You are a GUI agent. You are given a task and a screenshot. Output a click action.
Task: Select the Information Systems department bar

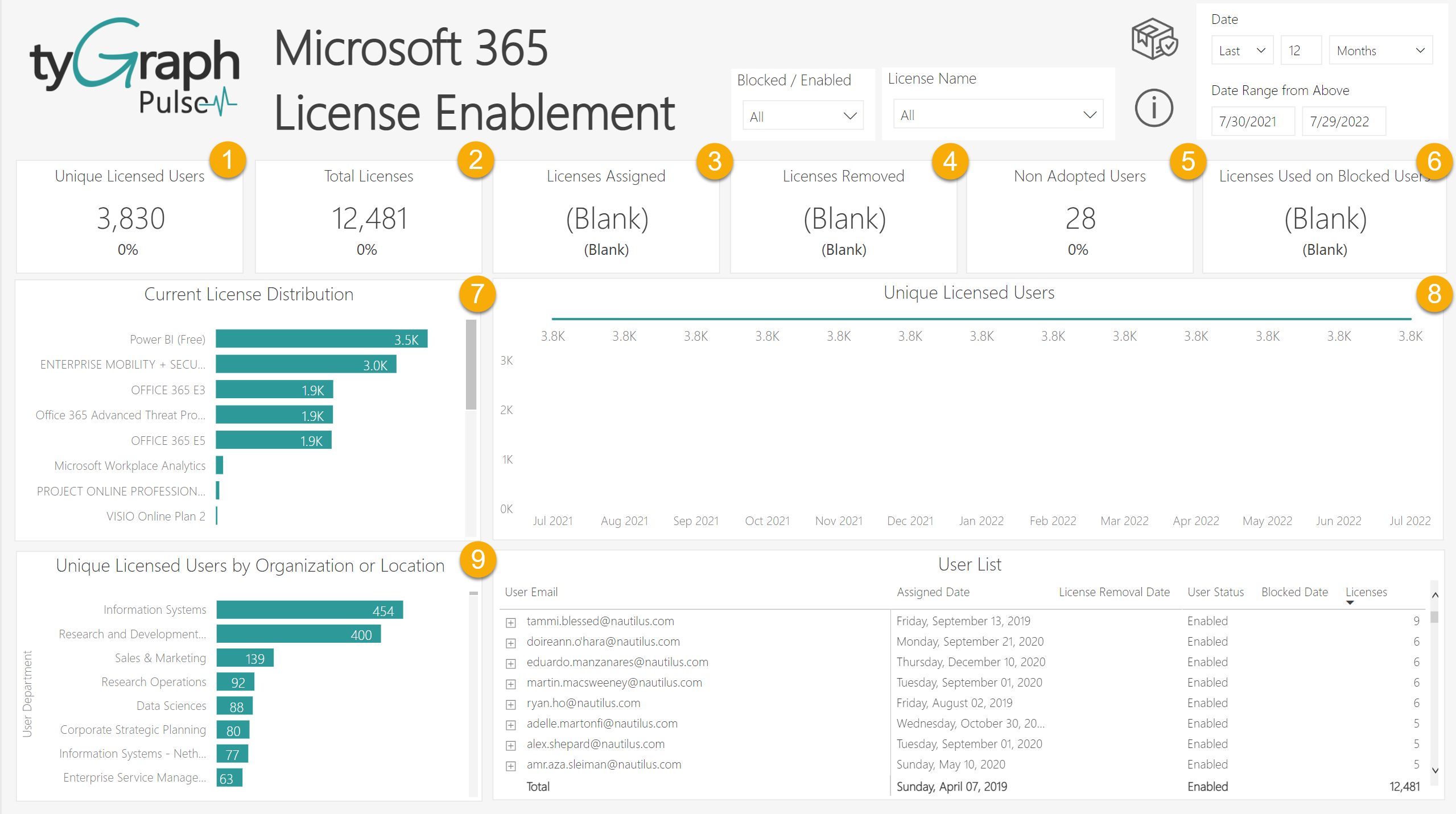309,610
